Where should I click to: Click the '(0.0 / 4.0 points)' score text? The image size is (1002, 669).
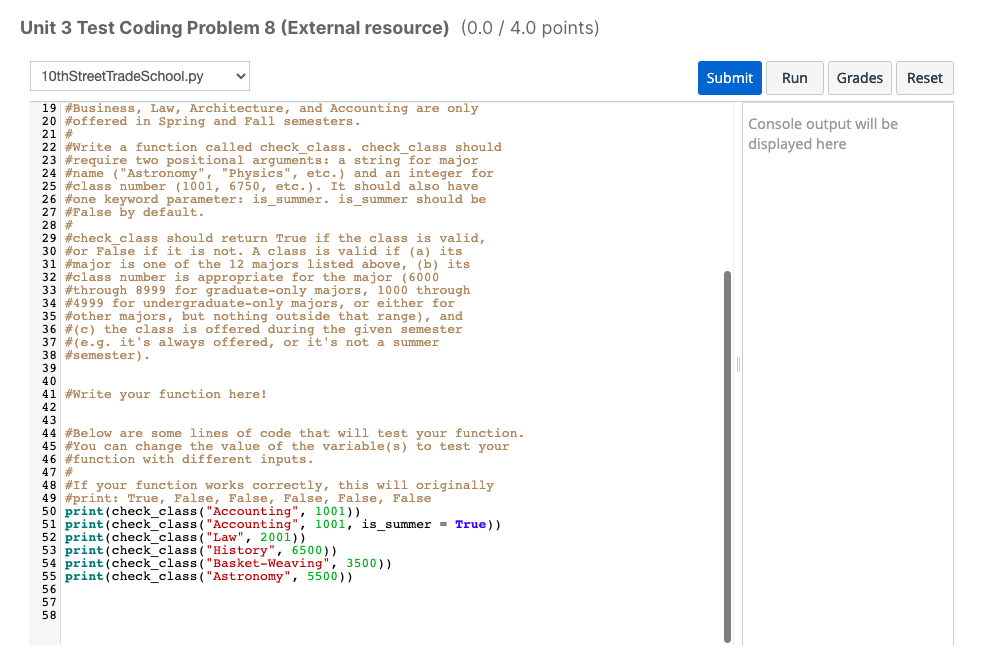(530, 28)
